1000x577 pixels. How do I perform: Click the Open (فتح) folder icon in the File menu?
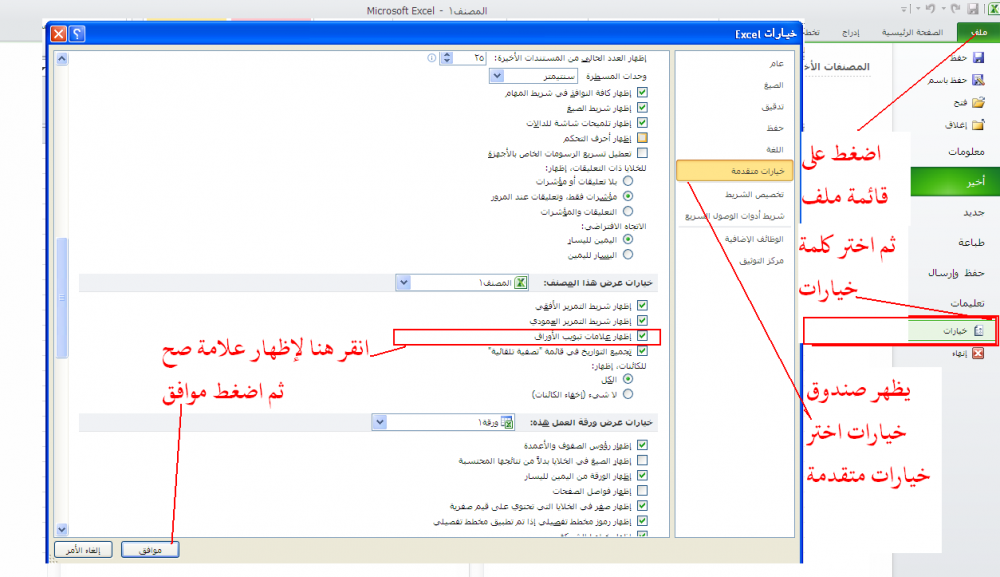(x=978, y=102)
